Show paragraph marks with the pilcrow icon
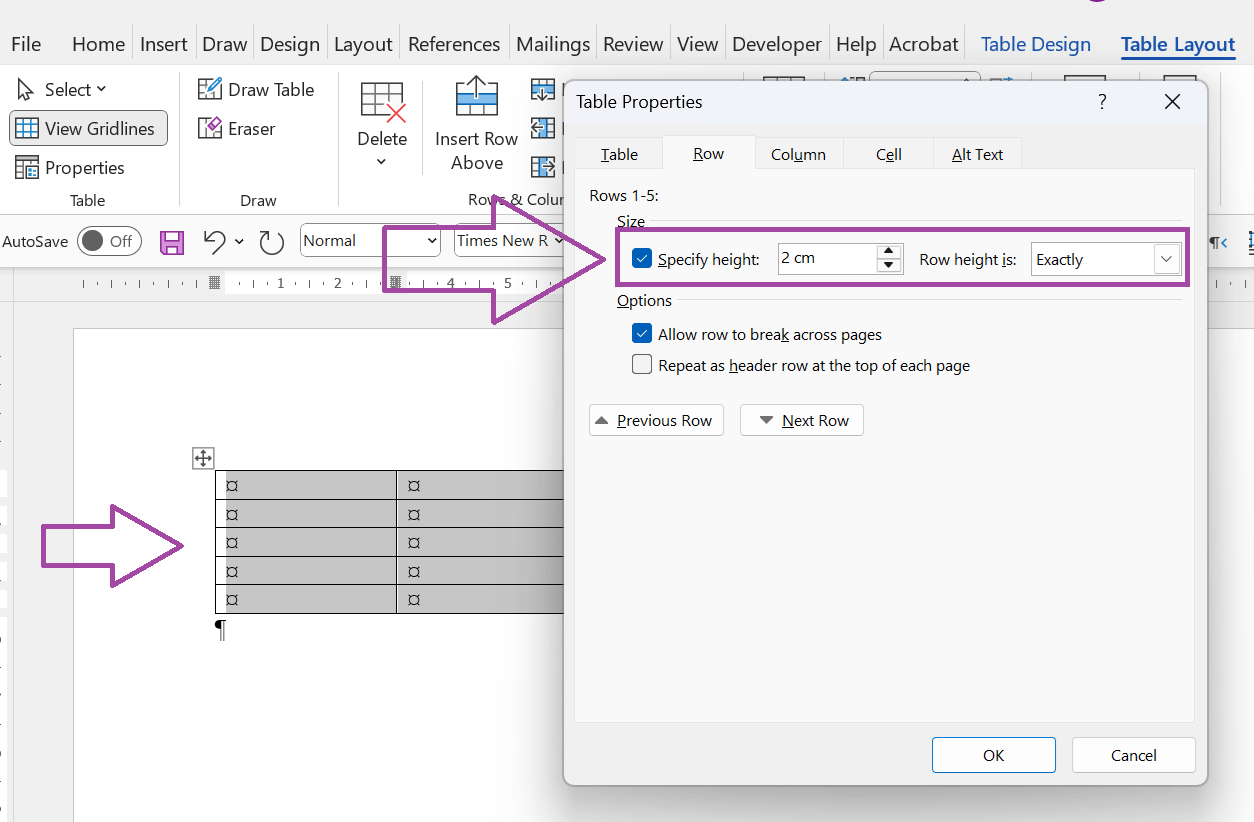Image resolution: width=1254 pixels, height=822 pixels. click(1213, 242)
